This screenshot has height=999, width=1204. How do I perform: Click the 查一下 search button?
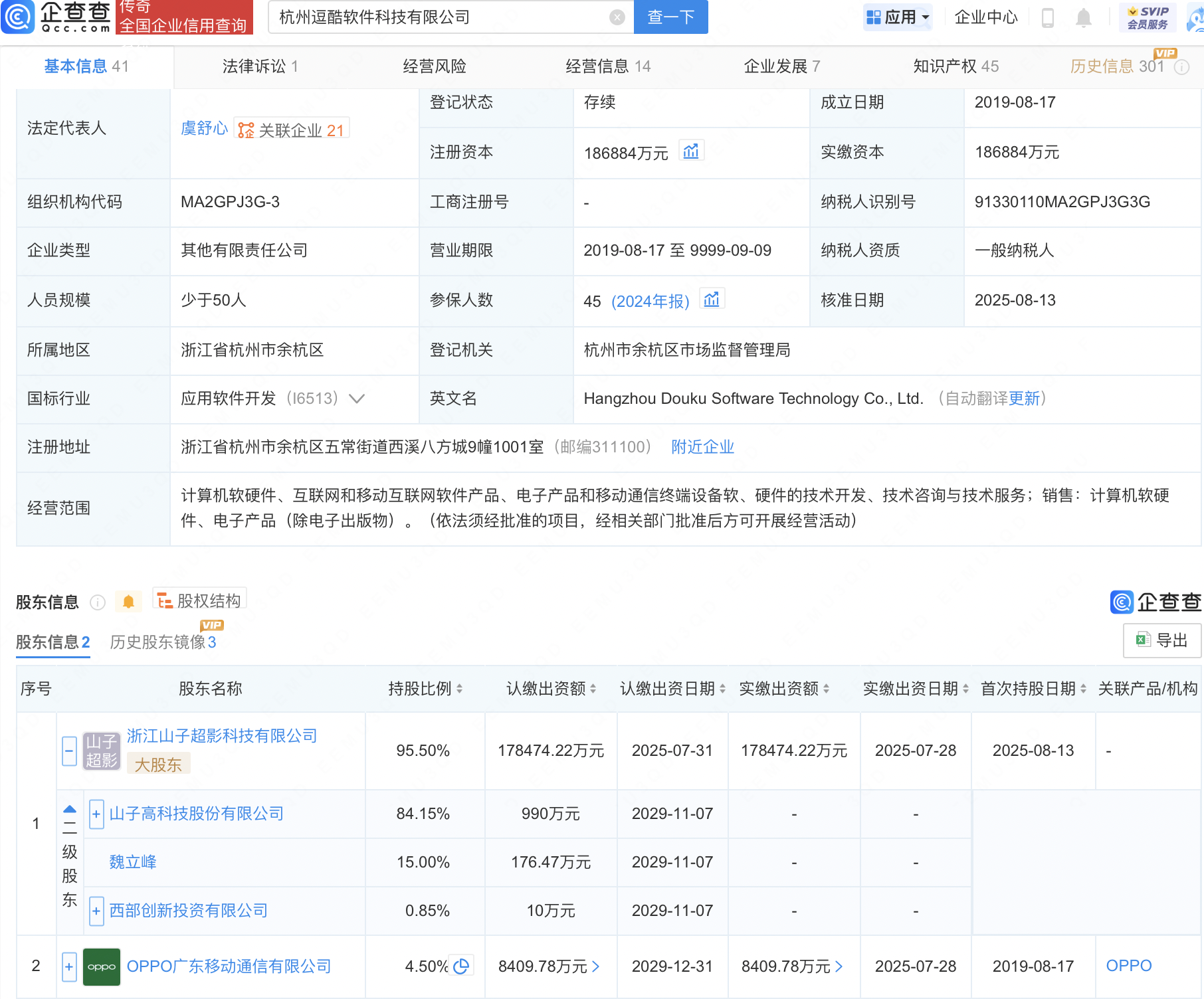point(670,18)
